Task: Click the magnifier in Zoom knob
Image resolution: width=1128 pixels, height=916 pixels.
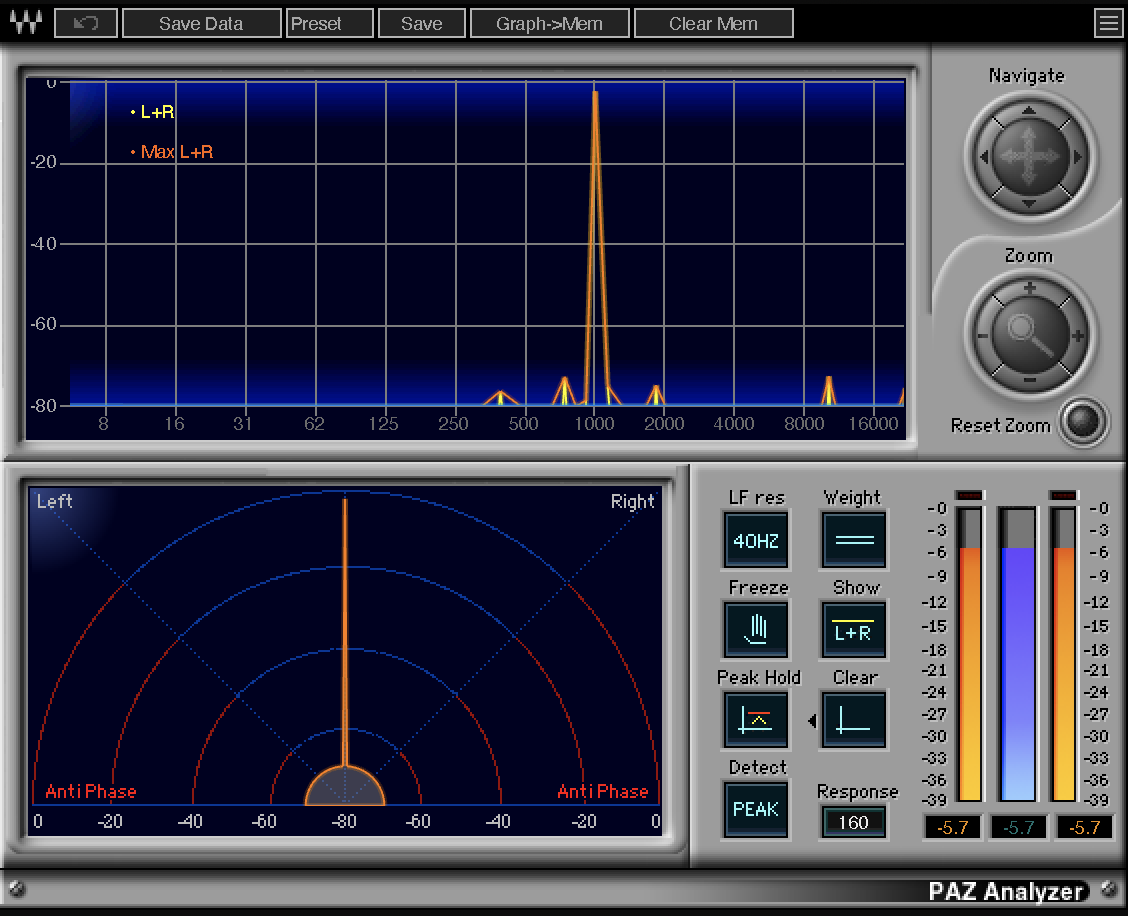Action: (x=1029, y=335)
